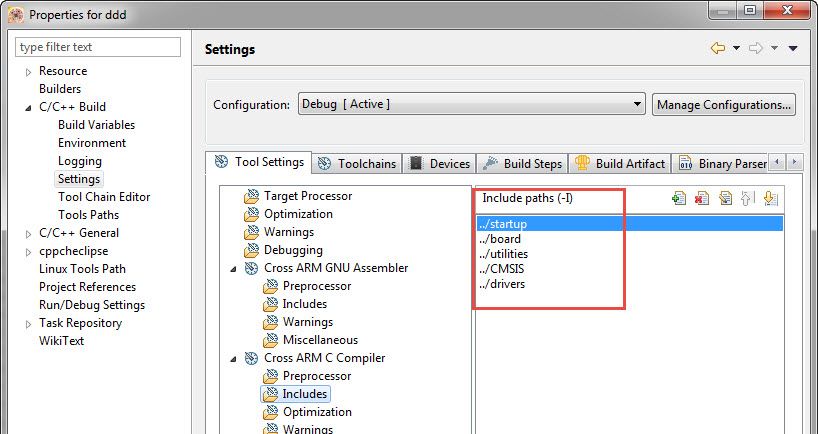Click the Back navigation arrow icon
The image size is (818, 434).
coord(717,48)
